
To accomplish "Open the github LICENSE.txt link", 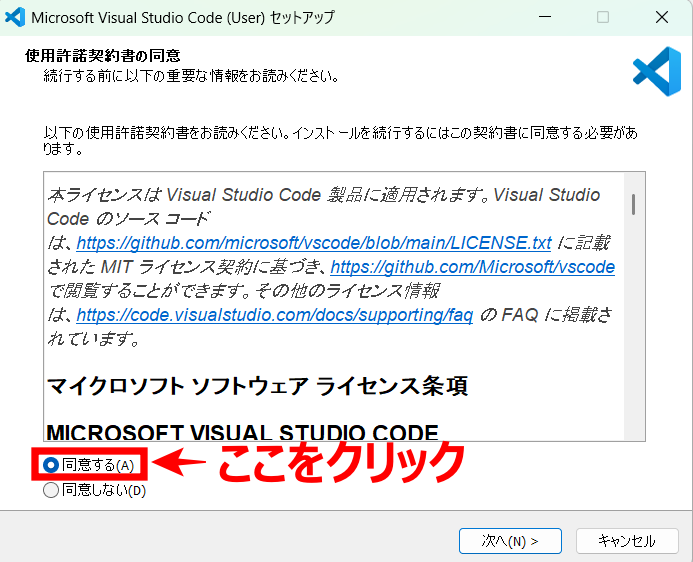I will click(314, 243).
